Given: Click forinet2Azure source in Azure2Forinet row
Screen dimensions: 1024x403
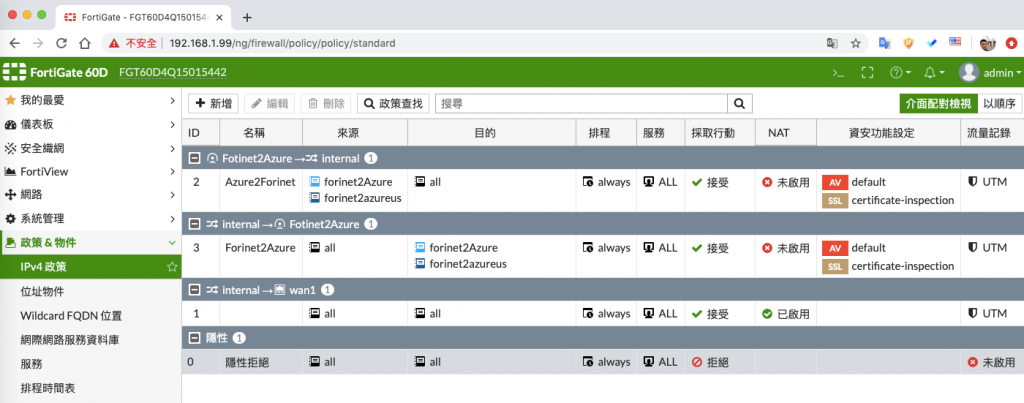Looking at the screenshot, I should [x=351, y=182].
